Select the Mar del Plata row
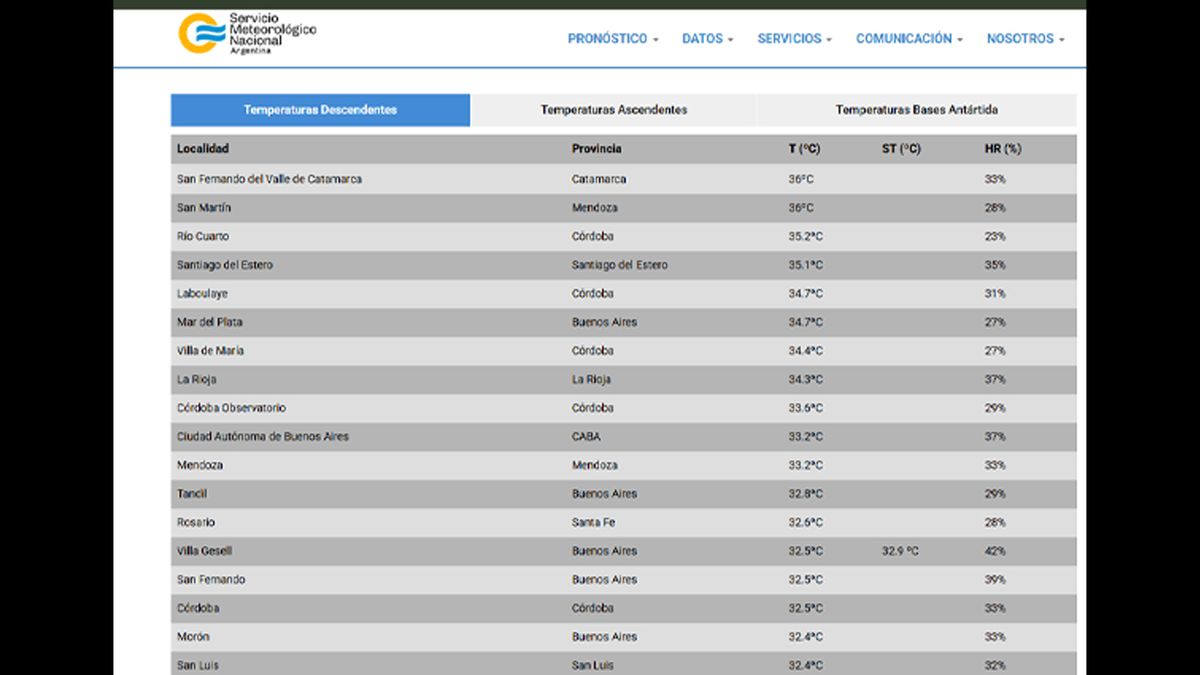The height and width of the screenshot is (675, 1200). point(210,322)
